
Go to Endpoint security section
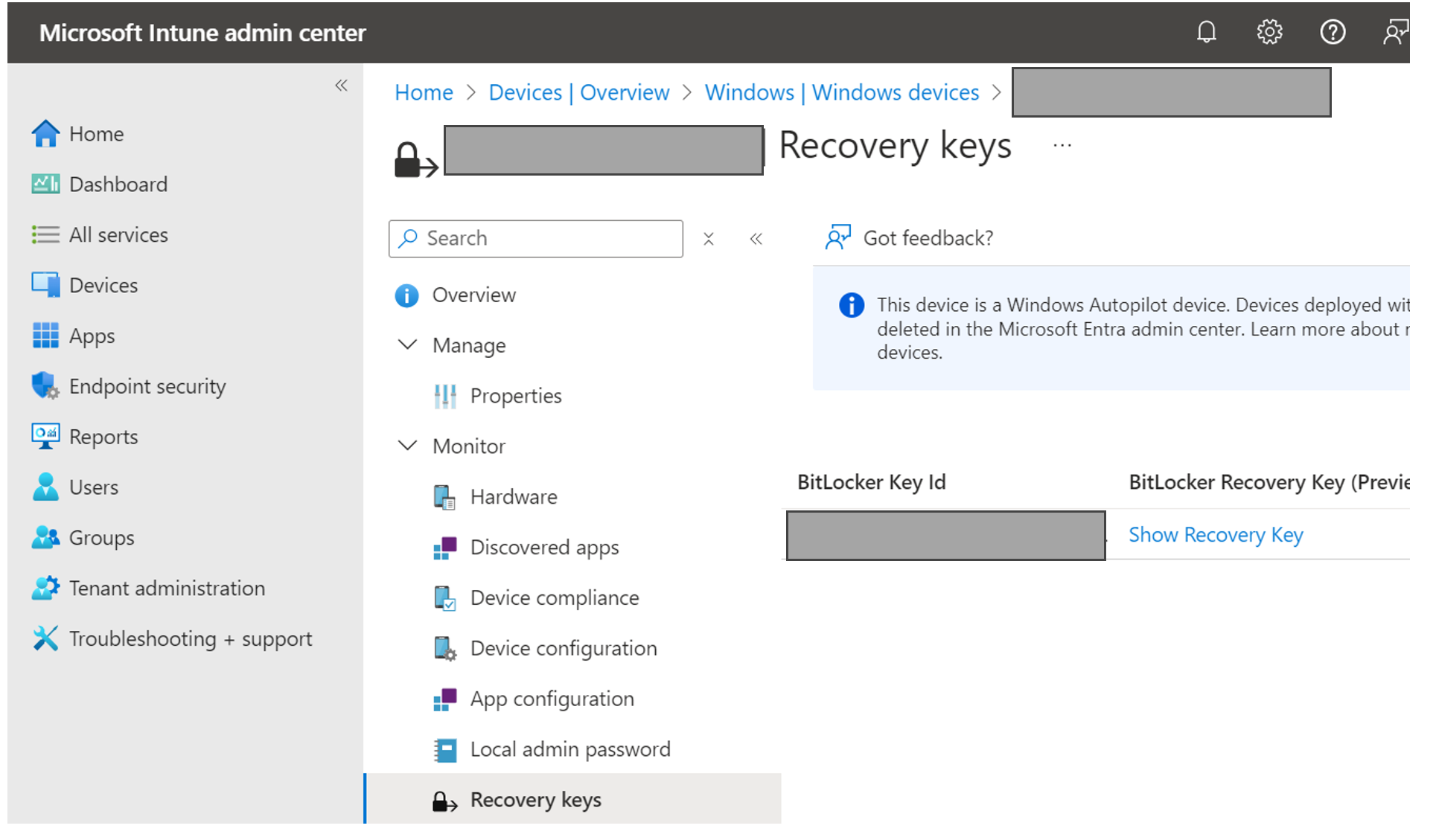click(147, 386)
